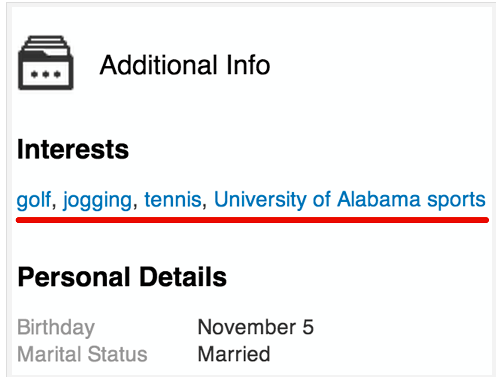Follow the tennis interest link
Image resolution: width=496 pixels, height=377 pixels.
[173, 200]
